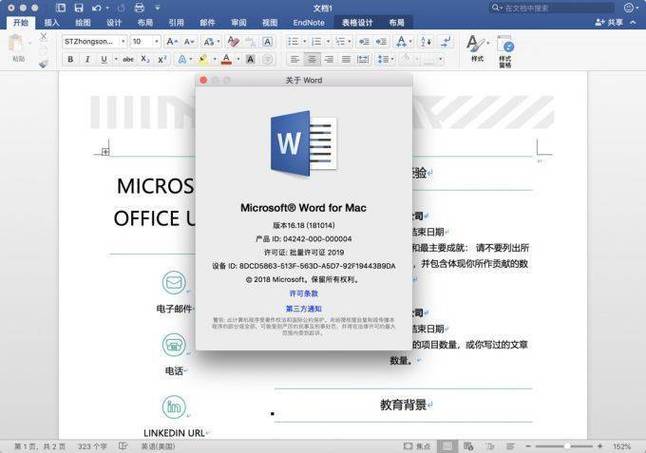Open the Change Case Aa dropdown

(210, 41)
